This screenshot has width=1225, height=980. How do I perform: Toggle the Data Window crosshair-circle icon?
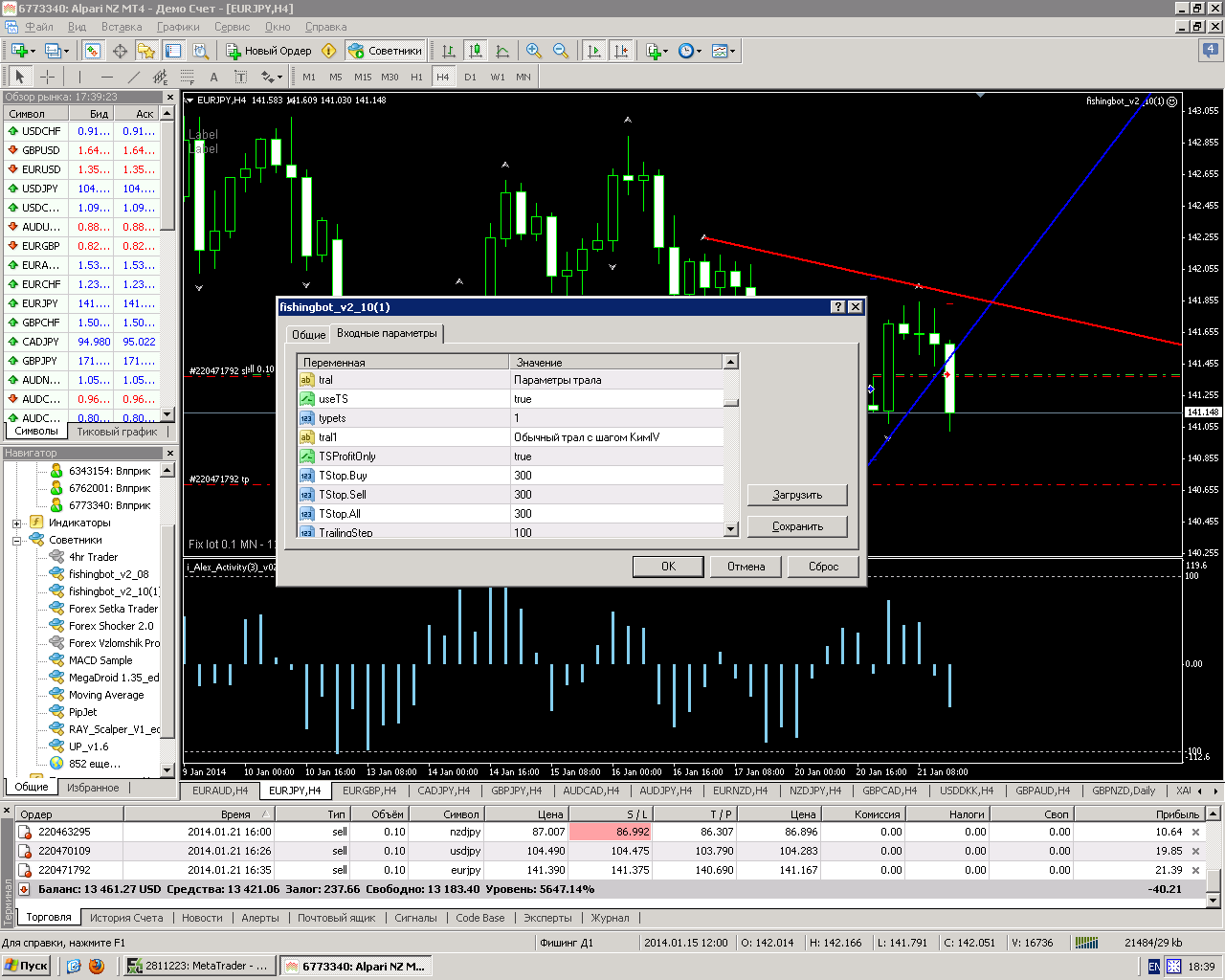(120, 51)
